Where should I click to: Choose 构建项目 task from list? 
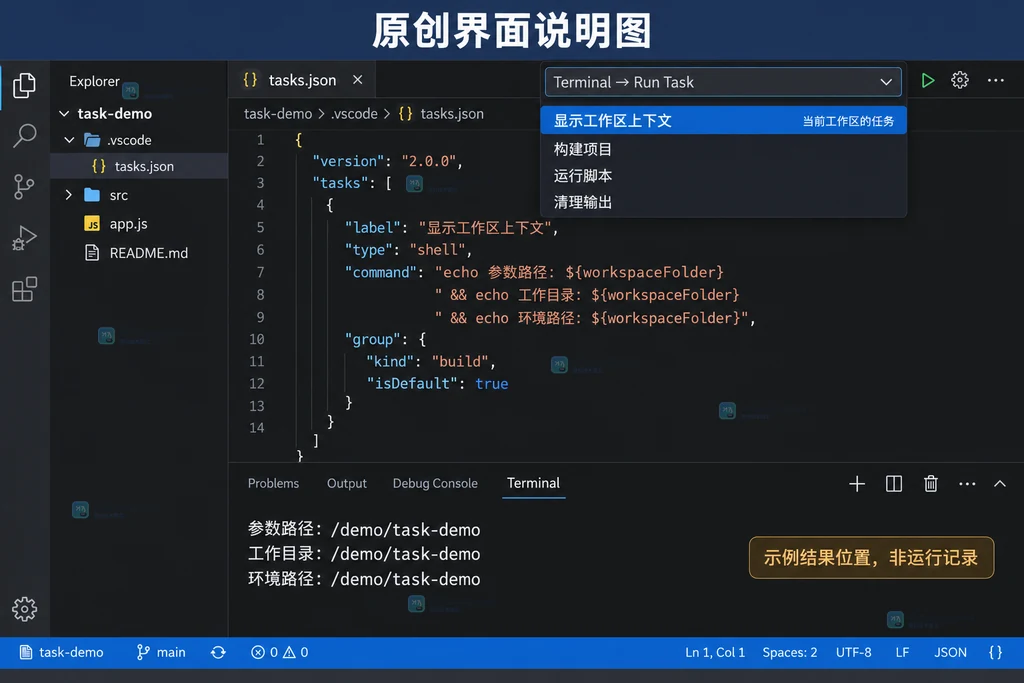pos(724,150)
